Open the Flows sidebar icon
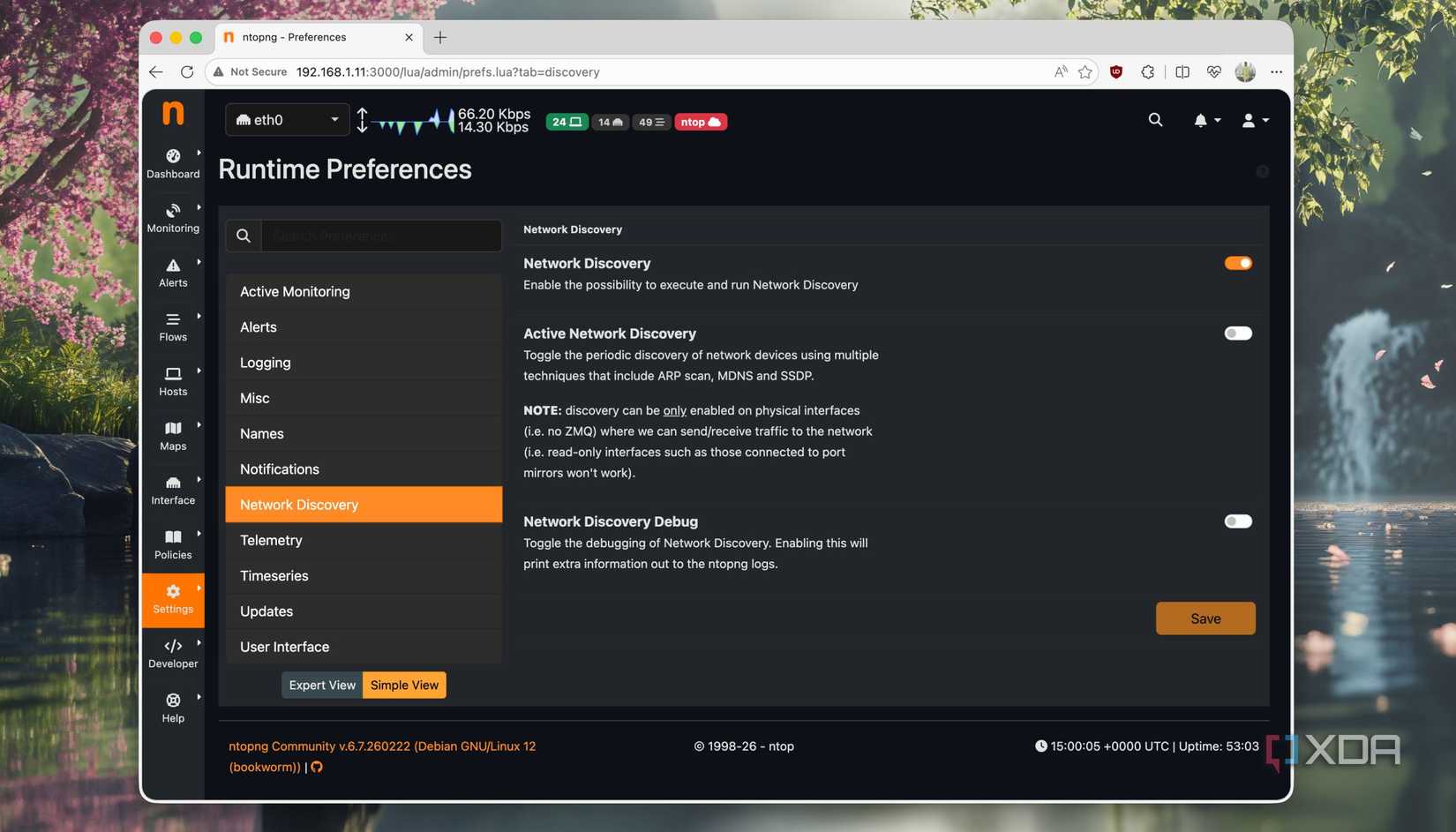 pos(173,319)
